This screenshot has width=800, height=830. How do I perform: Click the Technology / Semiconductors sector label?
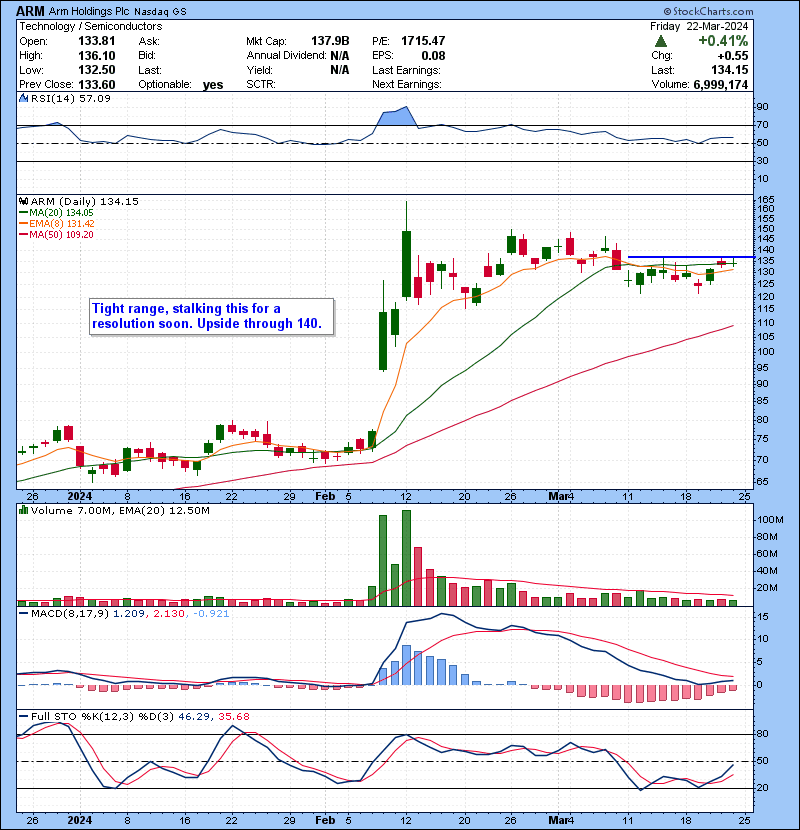coord(91,26)
